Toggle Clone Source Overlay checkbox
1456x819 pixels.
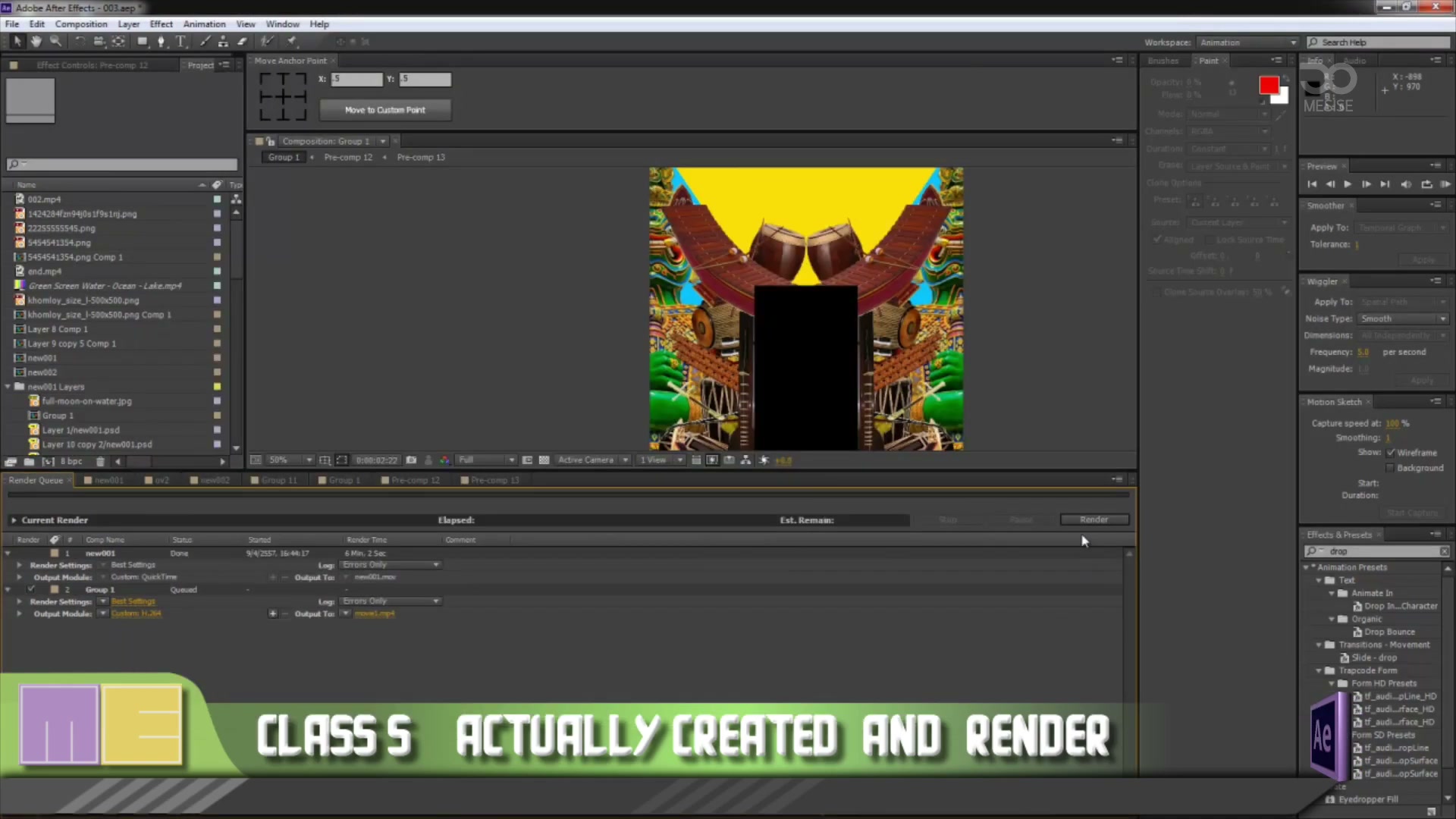tap(1156, 292)
